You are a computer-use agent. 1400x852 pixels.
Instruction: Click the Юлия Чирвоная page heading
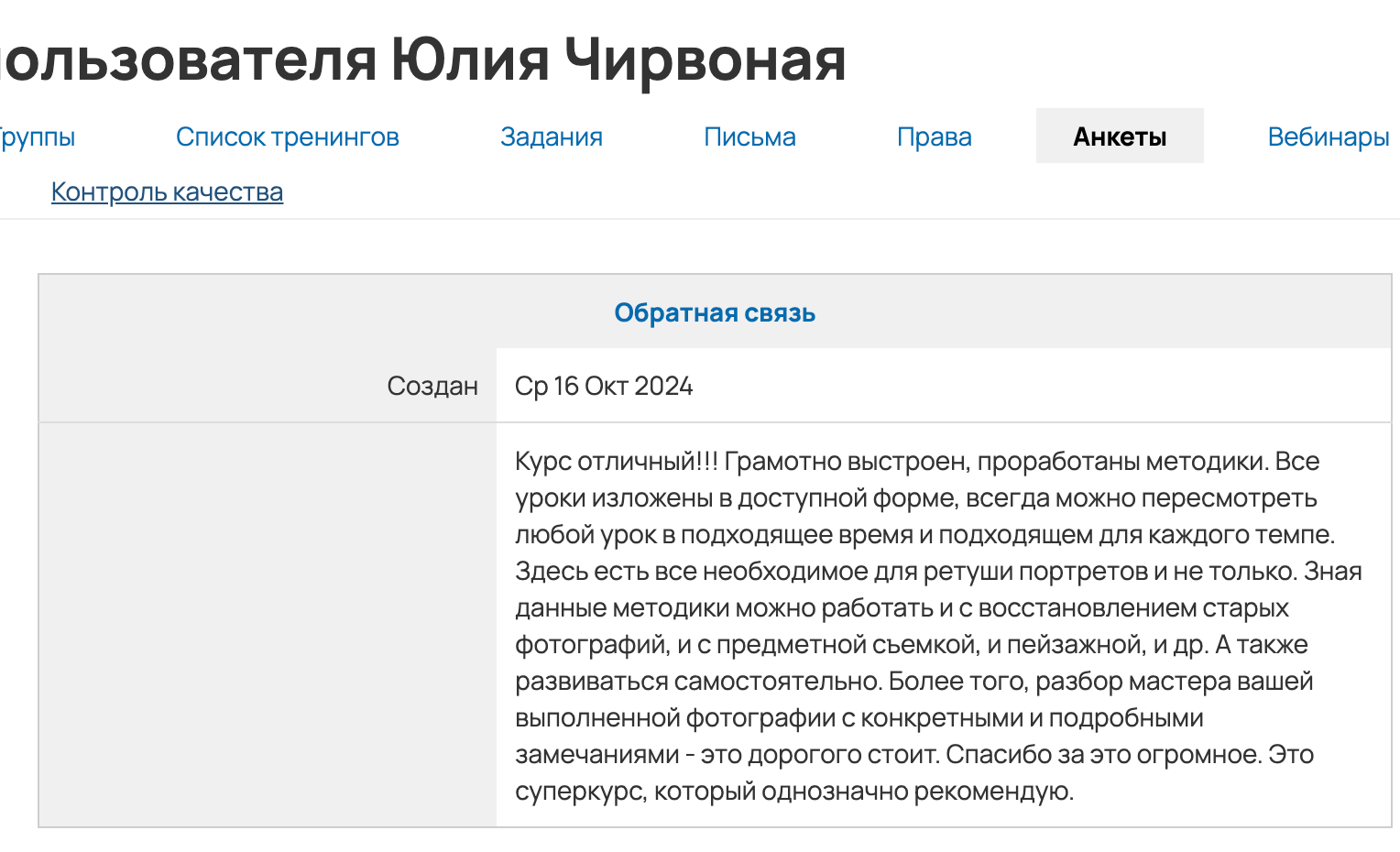coord(618,60)
